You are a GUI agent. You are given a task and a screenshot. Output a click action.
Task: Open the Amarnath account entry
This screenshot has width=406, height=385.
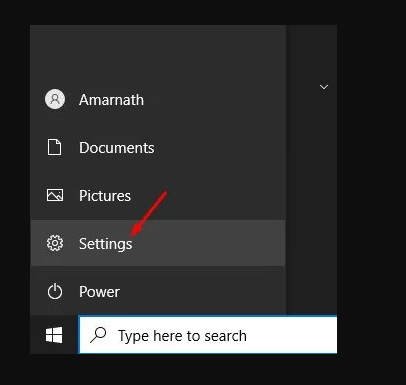pyautogui.click(x=158, y=99)
